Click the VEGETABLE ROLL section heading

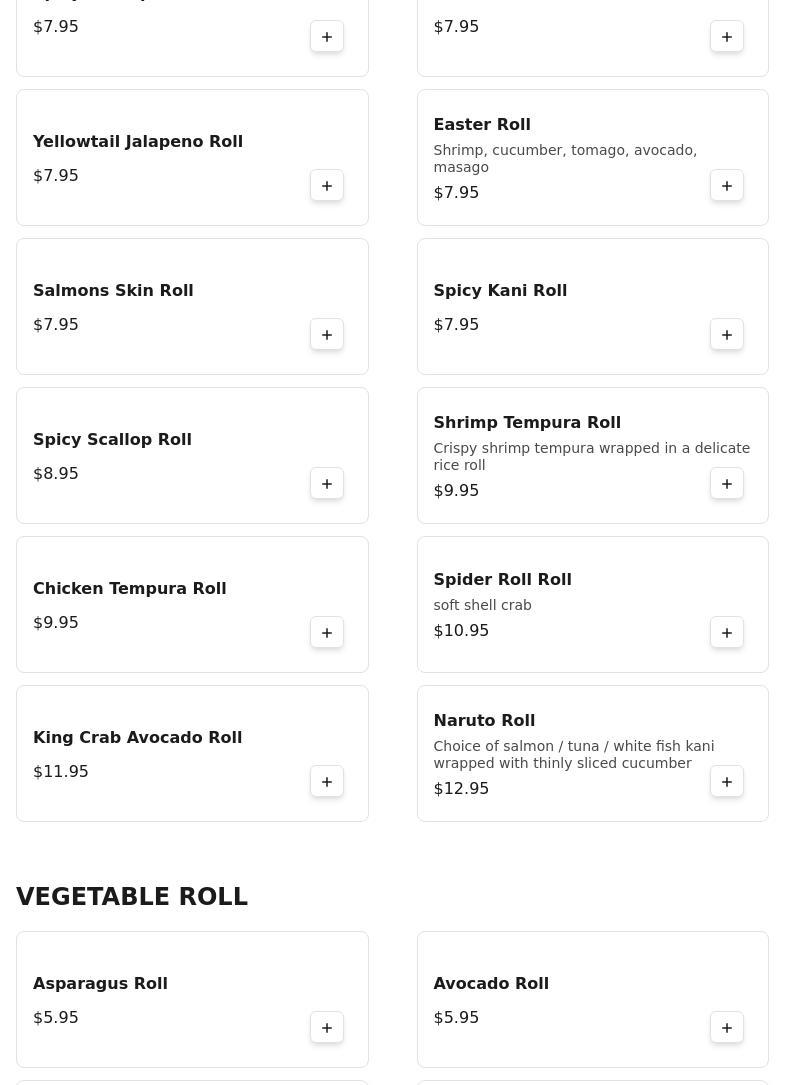coord(132,896)
